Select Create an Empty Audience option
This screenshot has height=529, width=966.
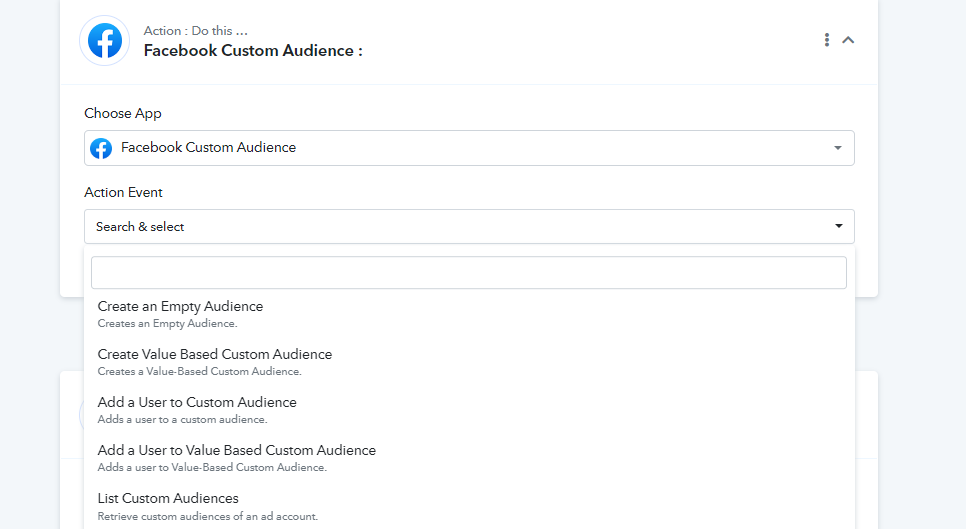(469, 314)
